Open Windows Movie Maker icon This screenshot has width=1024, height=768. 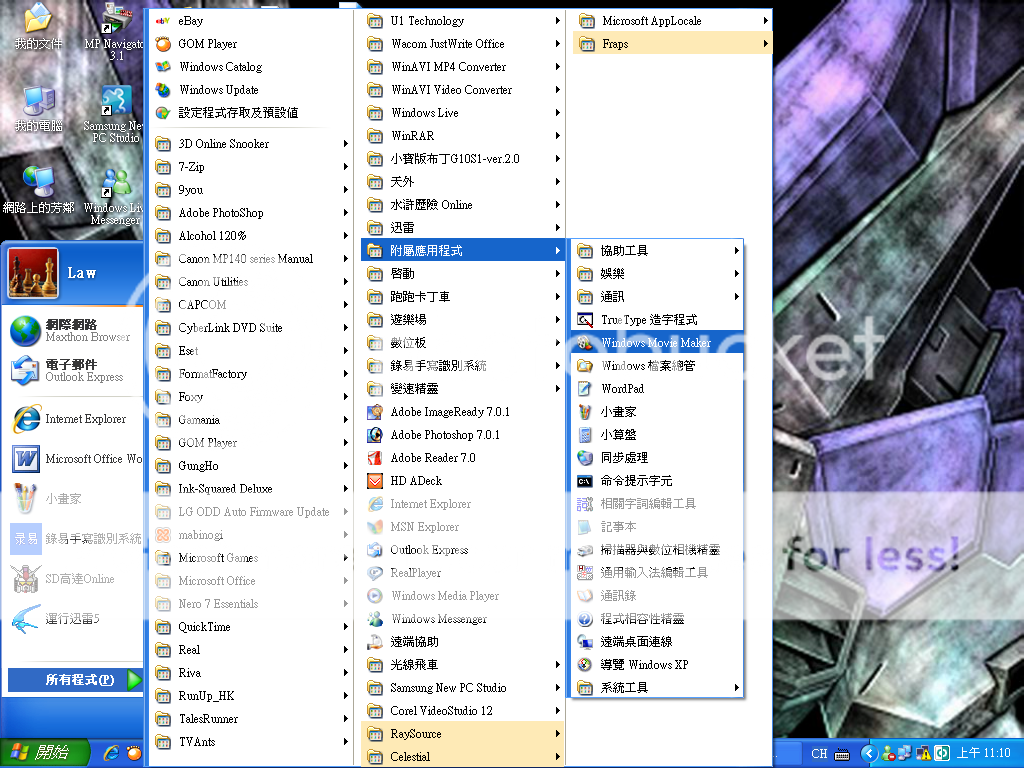click(x=585, y=343)
